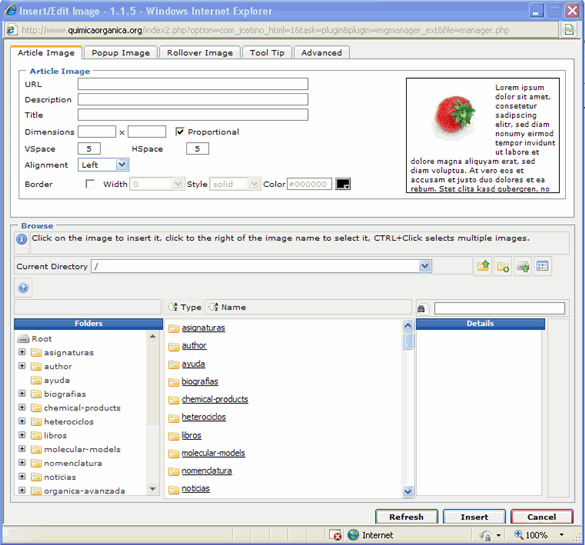The height and width of the screenshot is (545, 585).
Task: Open zoom level dropdown arrow in status bar
Action: pos(561,535)
